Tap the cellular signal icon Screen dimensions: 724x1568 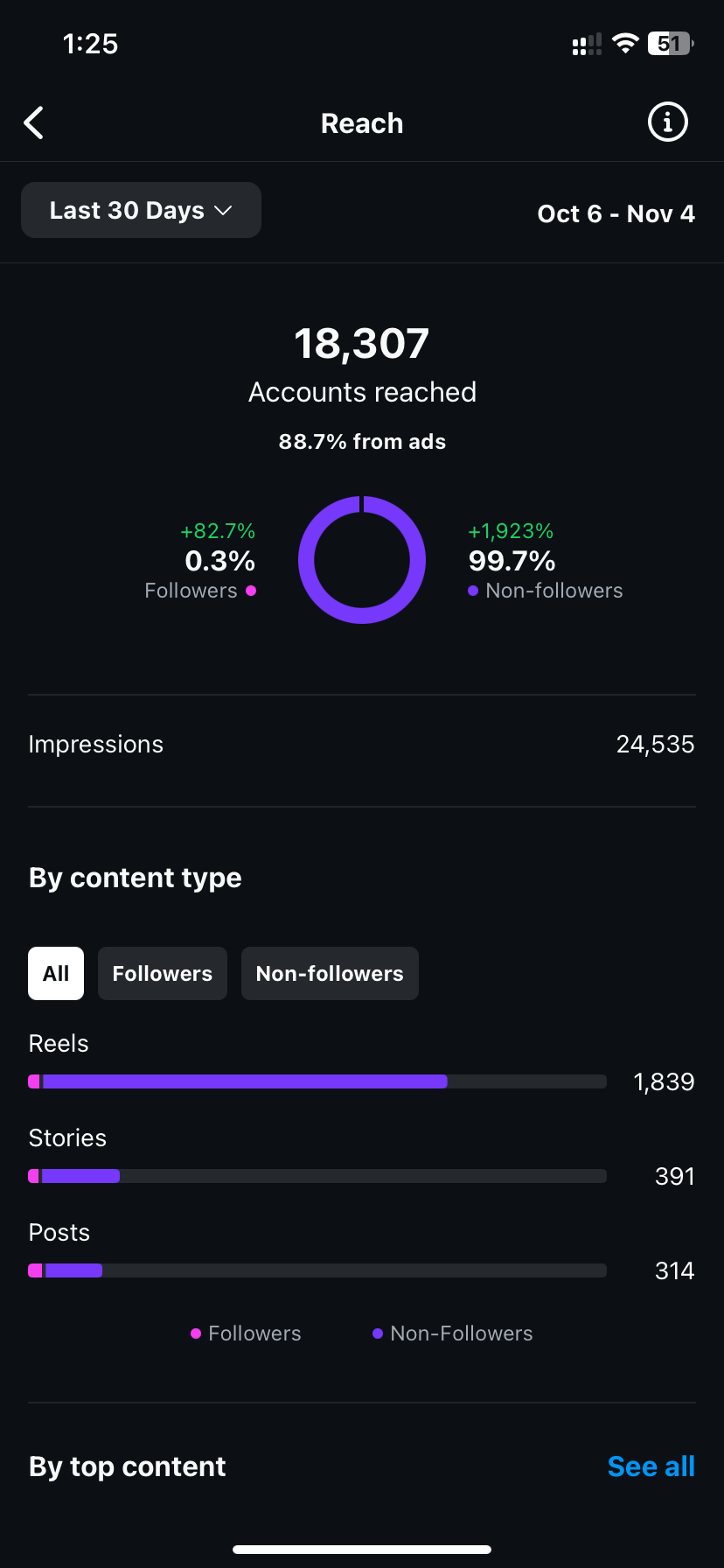pos(587,45)
